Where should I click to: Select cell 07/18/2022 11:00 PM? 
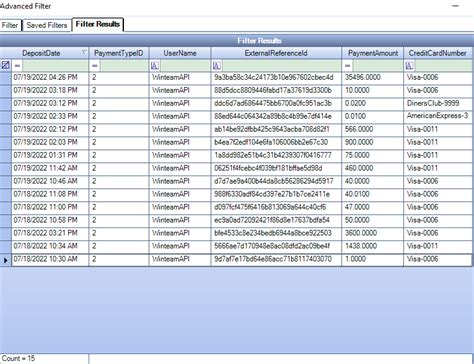coord(50,207)
